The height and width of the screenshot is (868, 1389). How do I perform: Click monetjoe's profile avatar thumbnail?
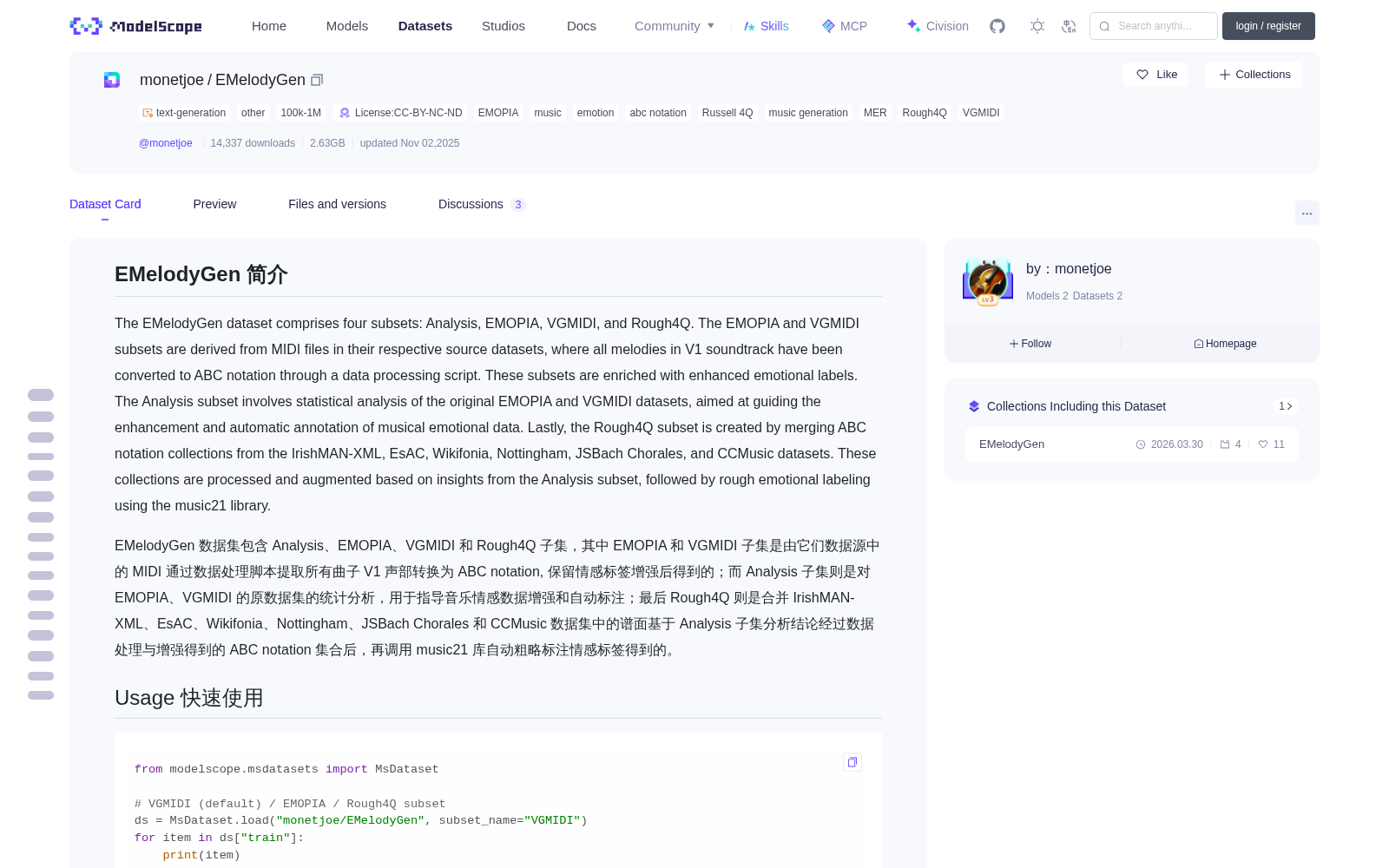click(988, 281)
